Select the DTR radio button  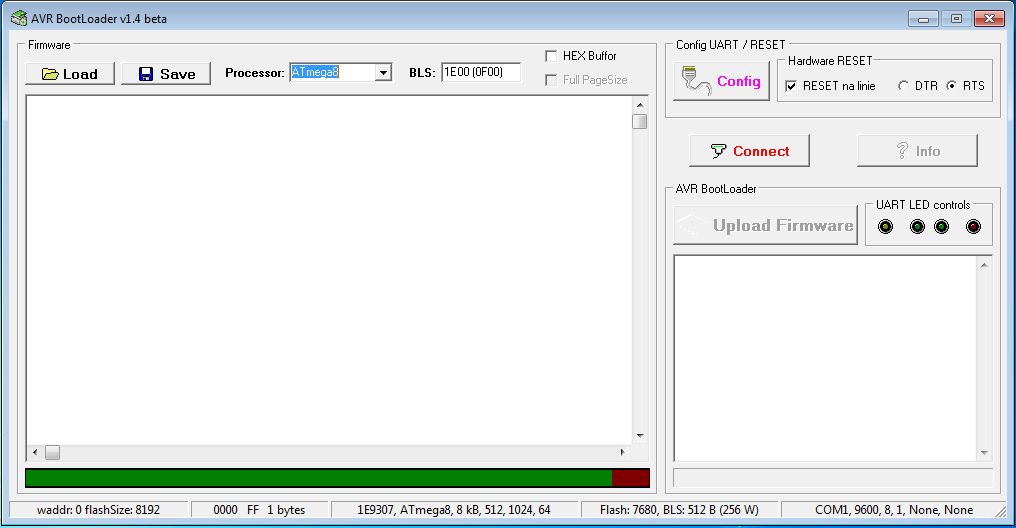click(903, 86)
